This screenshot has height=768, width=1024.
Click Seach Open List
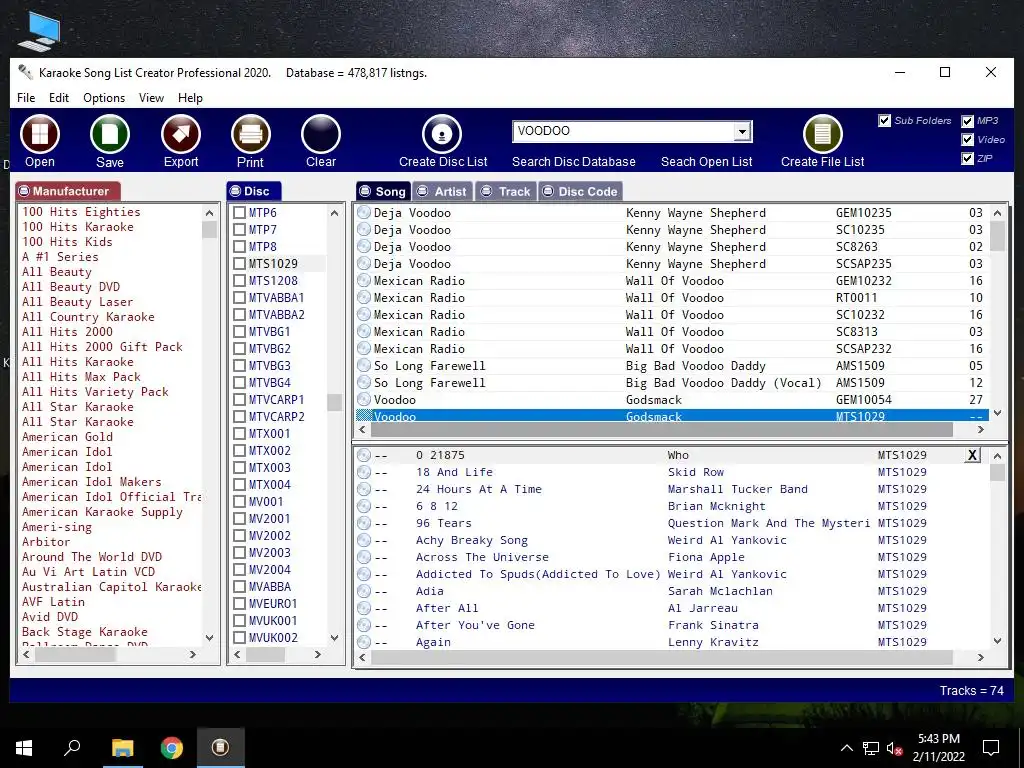[707, 162]
